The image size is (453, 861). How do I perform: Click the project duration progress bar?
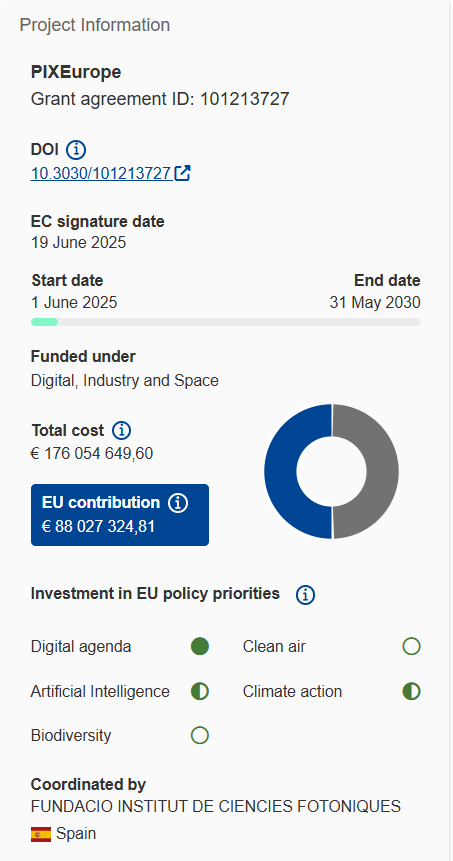[226, 322]
